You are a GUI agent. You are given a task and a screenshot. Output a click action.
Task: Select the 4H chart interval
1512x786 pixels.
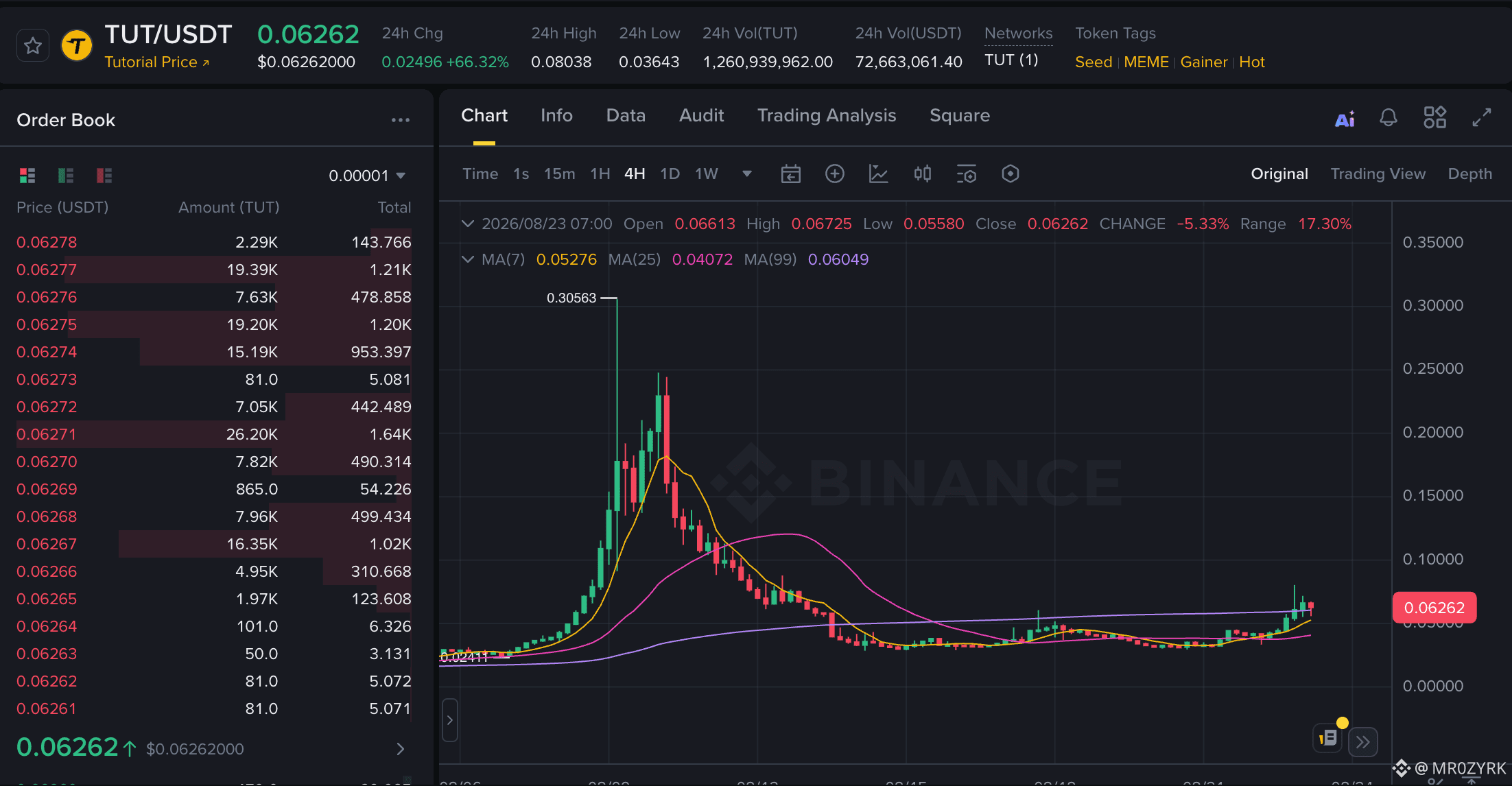coord(635,174)
